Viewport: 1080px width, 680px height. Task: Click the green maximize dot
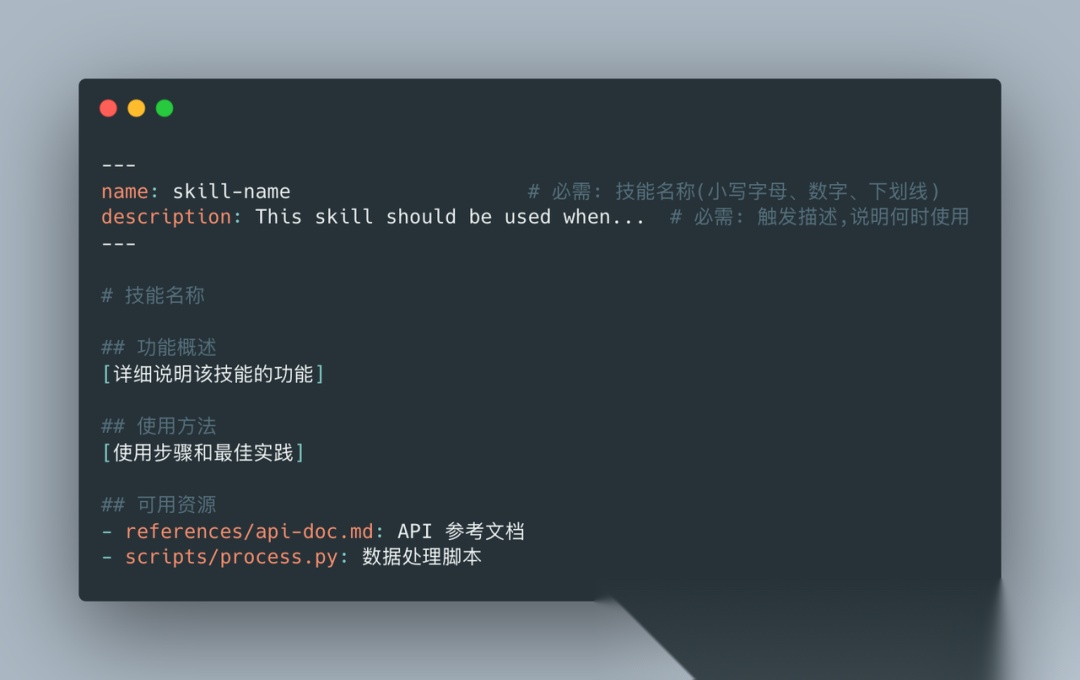(x=165, y=108)
